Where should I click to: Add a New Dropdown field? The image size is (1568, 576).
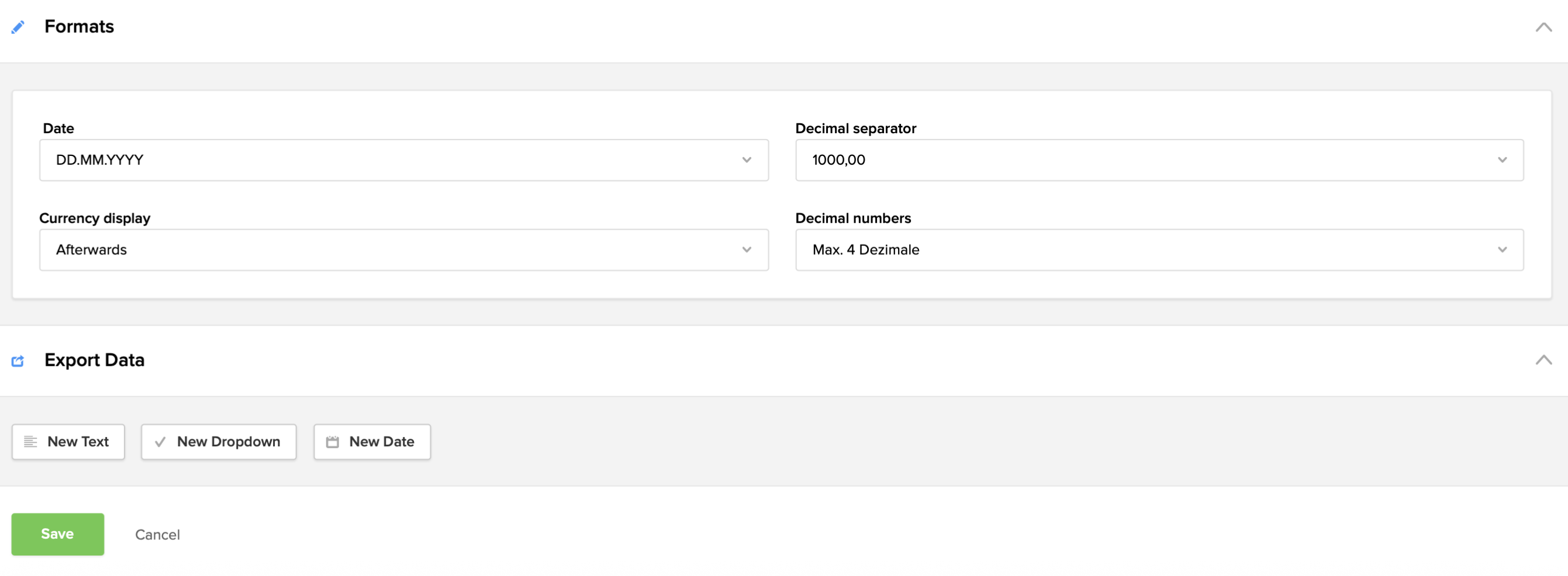click(219, 442)
